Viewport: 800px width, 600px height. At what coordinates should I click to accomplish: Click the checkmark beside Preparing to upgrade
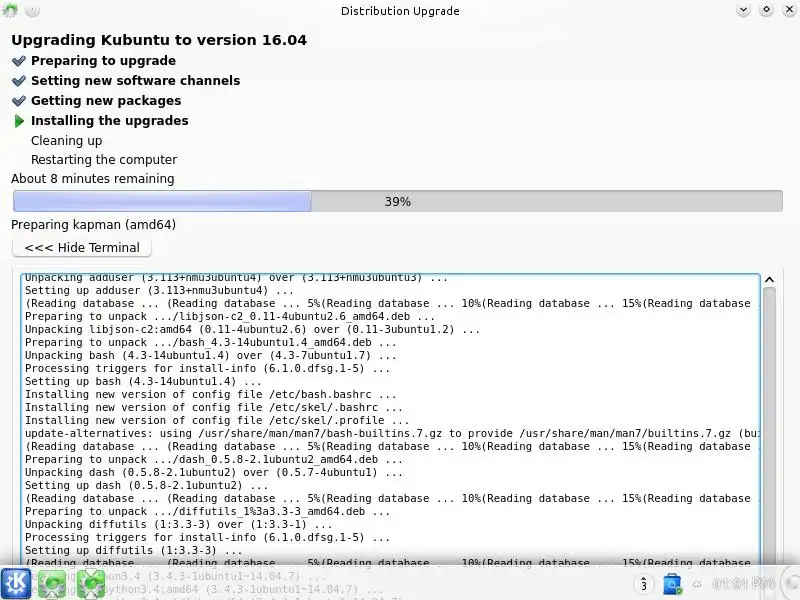[19, 61]
